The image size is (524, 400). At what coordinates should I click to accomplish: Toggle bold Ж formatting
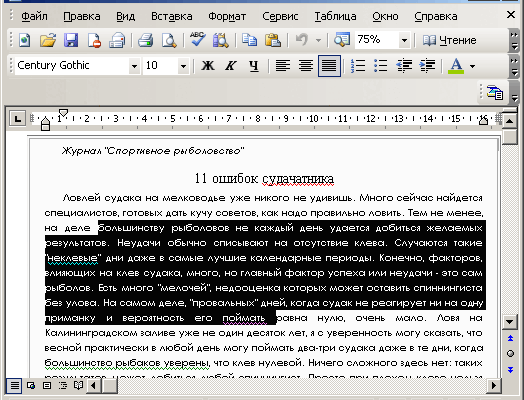coord(208,66)
